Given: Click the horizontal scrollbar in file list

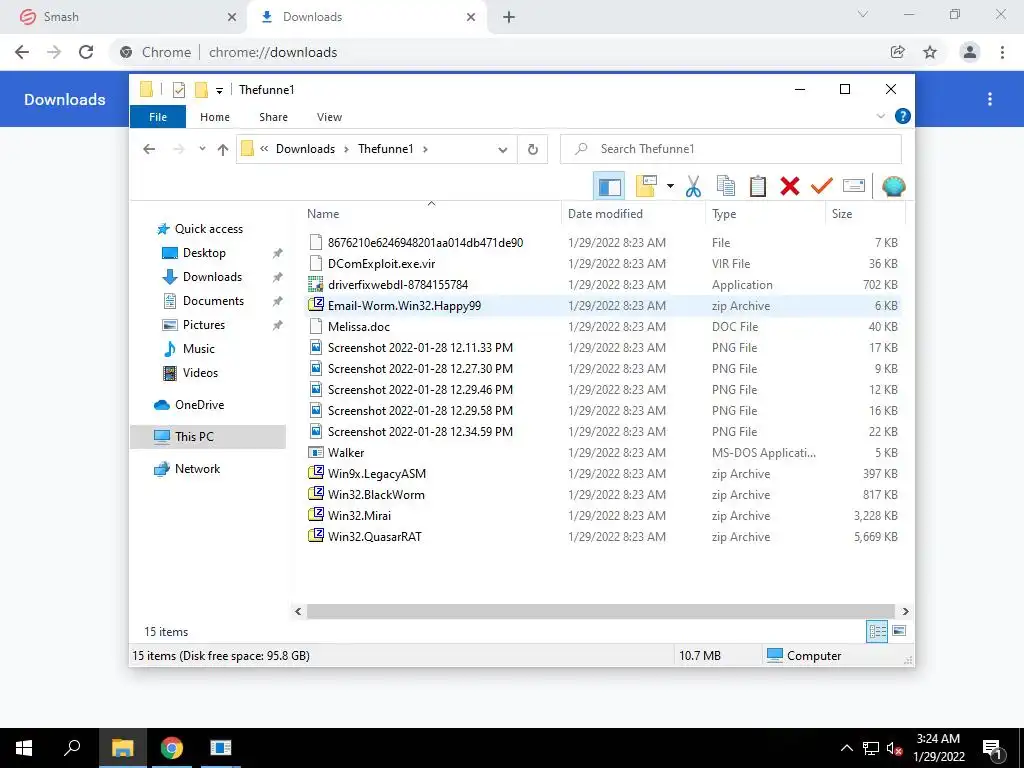Looking at the screenshot, I should pyautogui.click(x=601, y=611).
